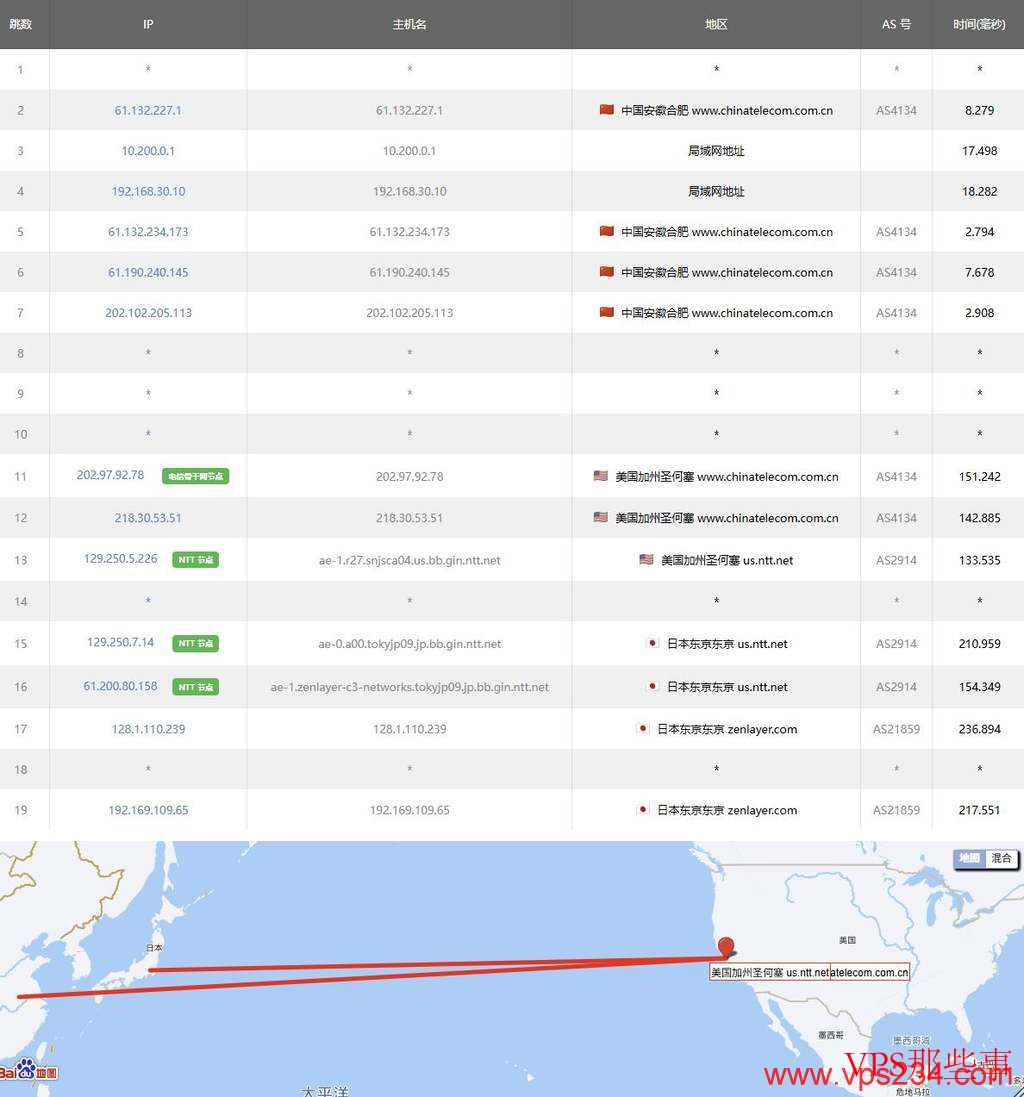Click the AS 号 column header
Image resolution: width=1024 pixels, height=1097 pixels.
tap(896, 24)
